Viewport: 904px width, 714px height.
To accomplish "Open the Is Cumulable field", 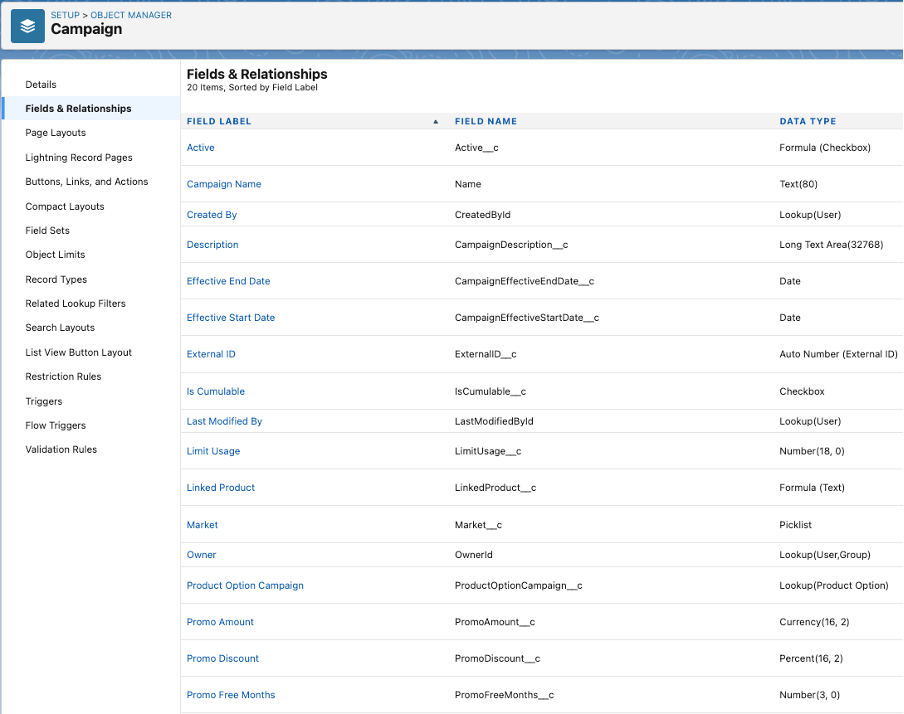I will (216, 391).
